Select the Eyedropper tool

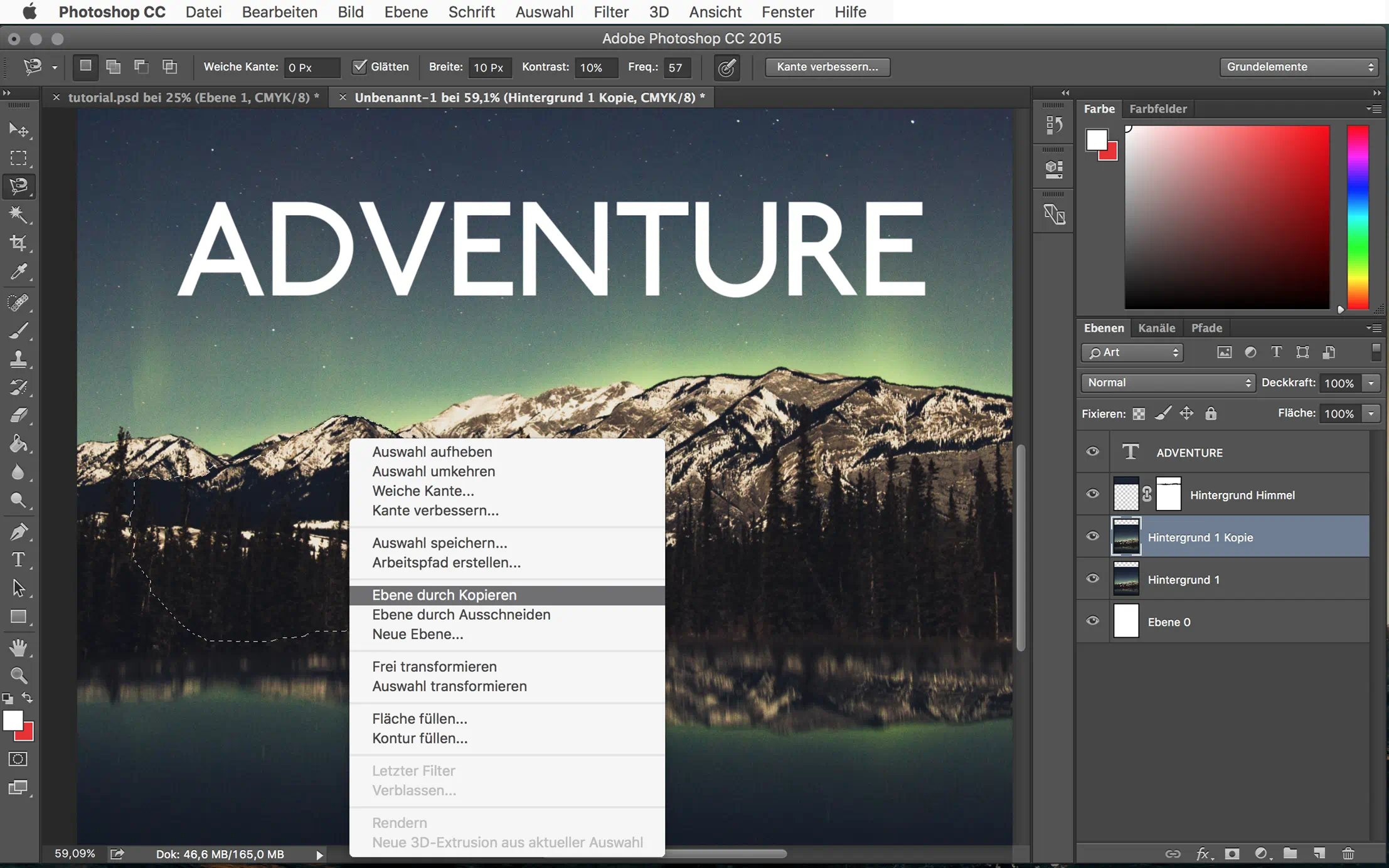[19, 272]
